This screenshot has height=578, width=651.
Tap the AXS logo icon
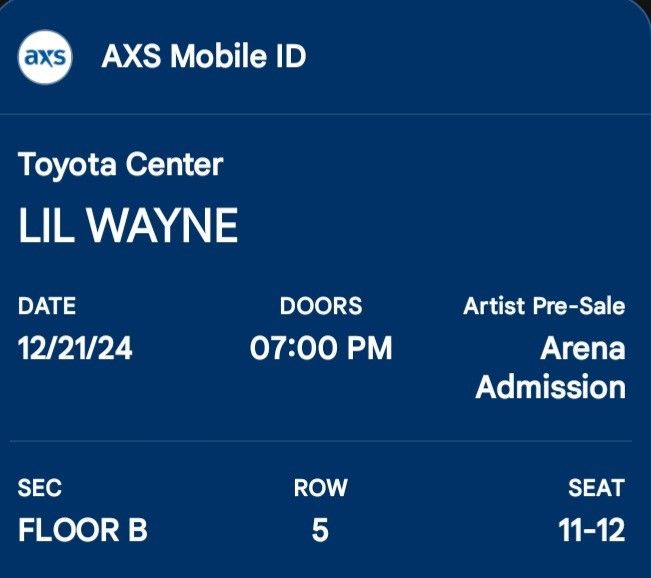pyautogui.click(x=46, y=57)
